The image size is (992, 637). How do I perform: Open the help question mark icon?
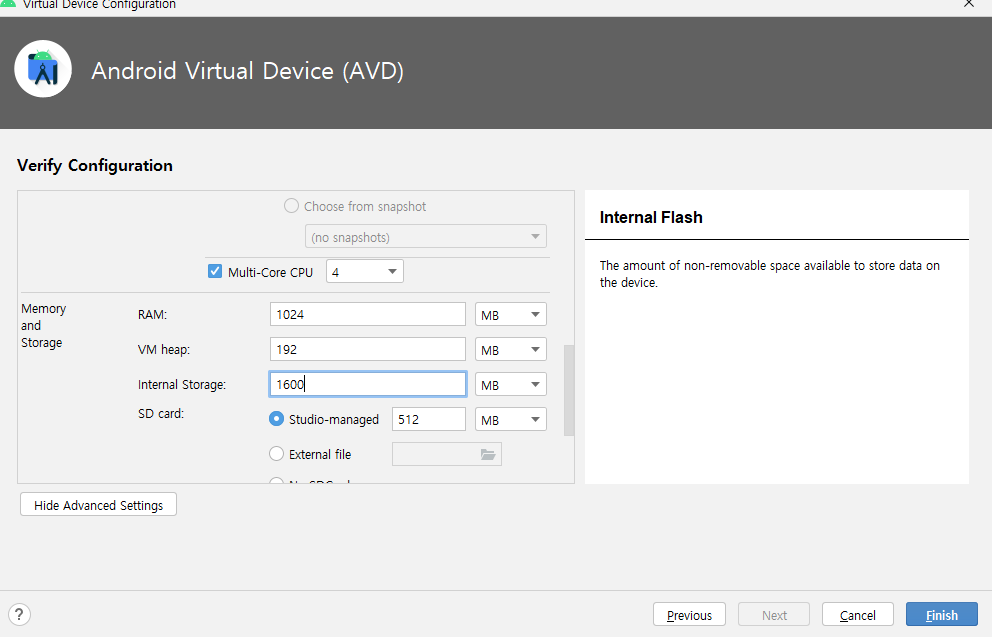tap(19, 614)
